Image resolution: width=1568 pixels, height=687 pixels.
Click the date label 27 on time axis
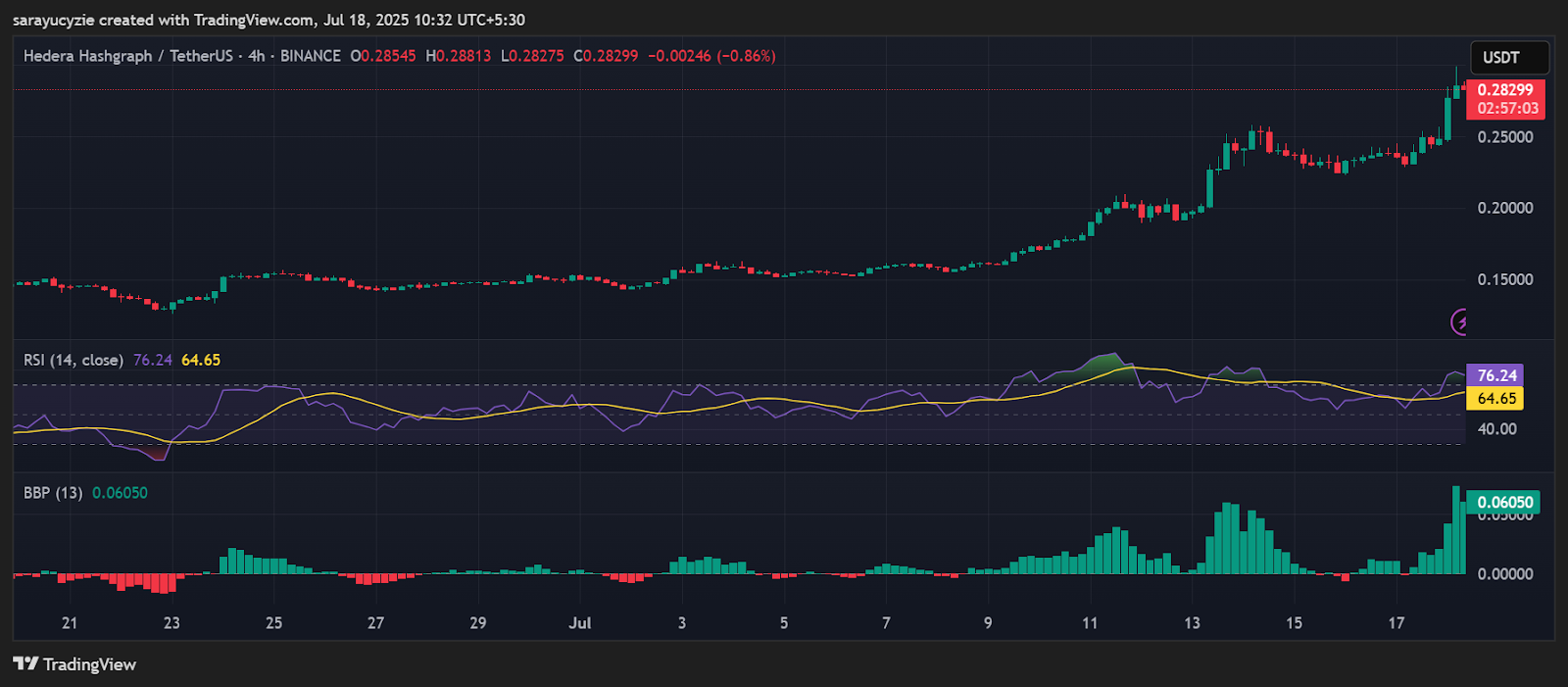[376, 623]
